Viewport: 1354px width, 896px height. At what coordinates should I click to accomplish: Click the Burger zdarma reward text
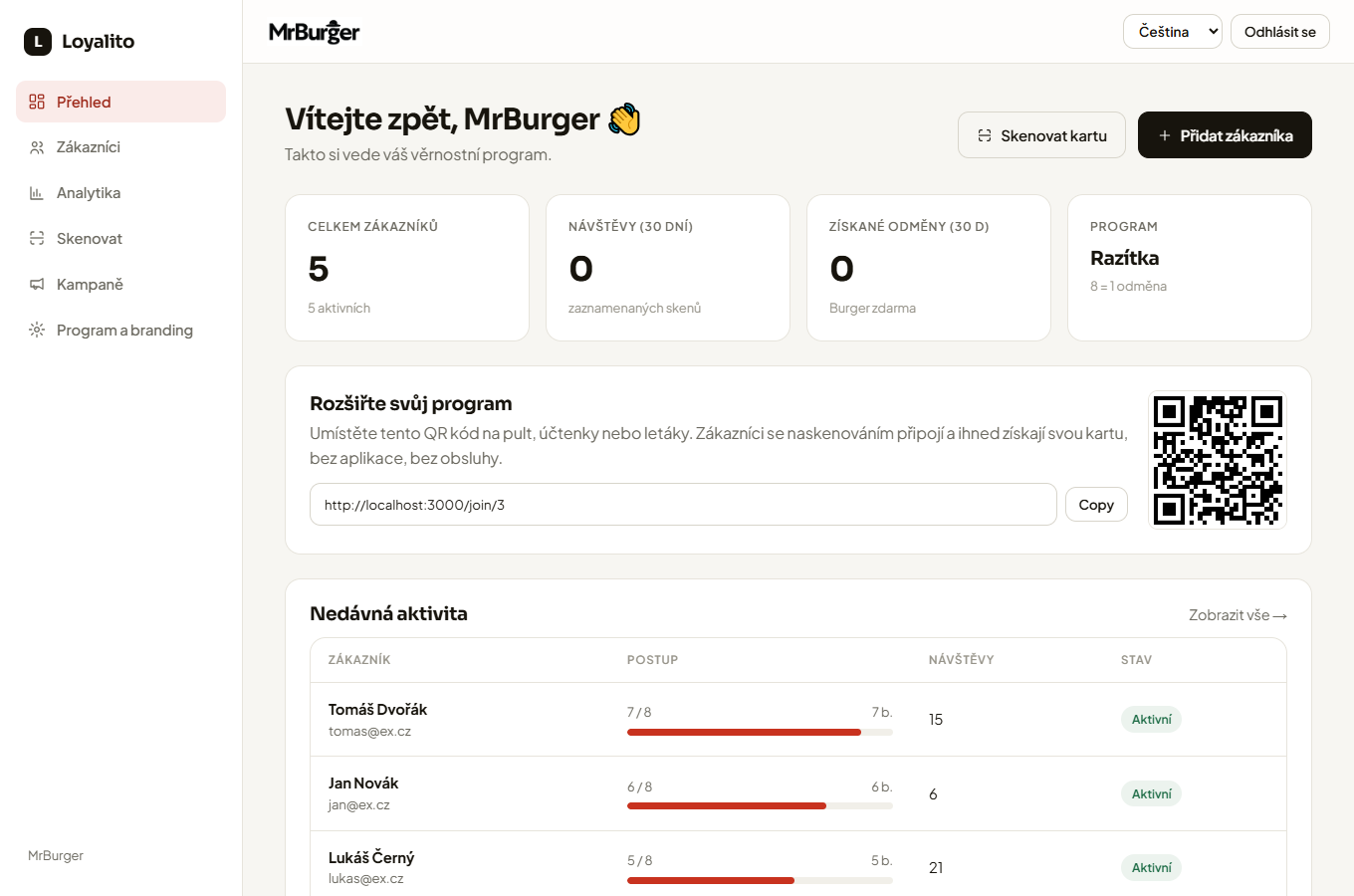pos(872,309)
